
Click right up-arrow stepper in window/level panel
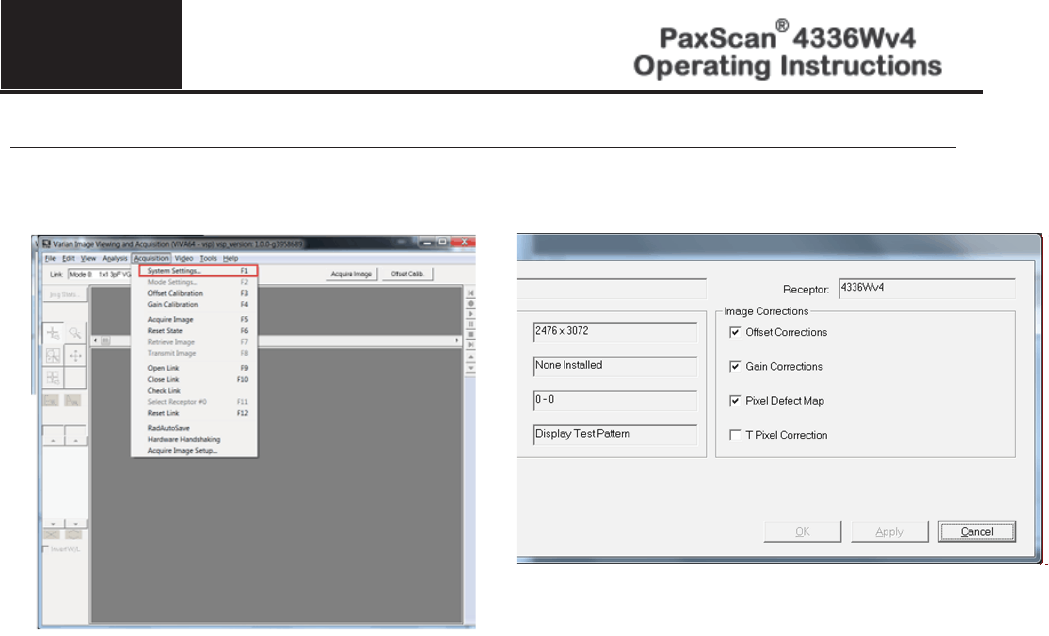click(x=76, y=441)
